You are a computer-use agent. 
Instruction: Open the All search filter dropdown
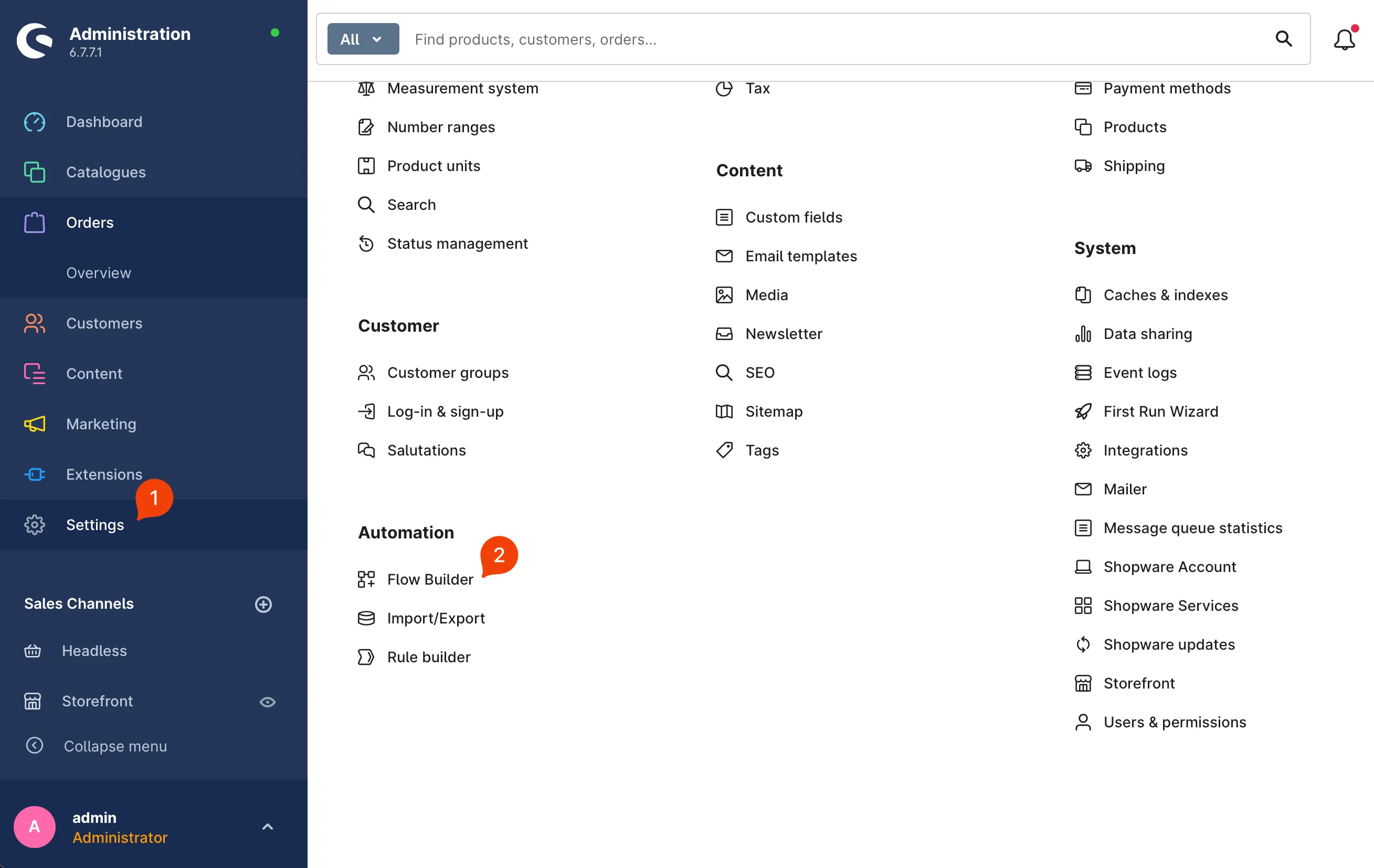pos(362,38)
